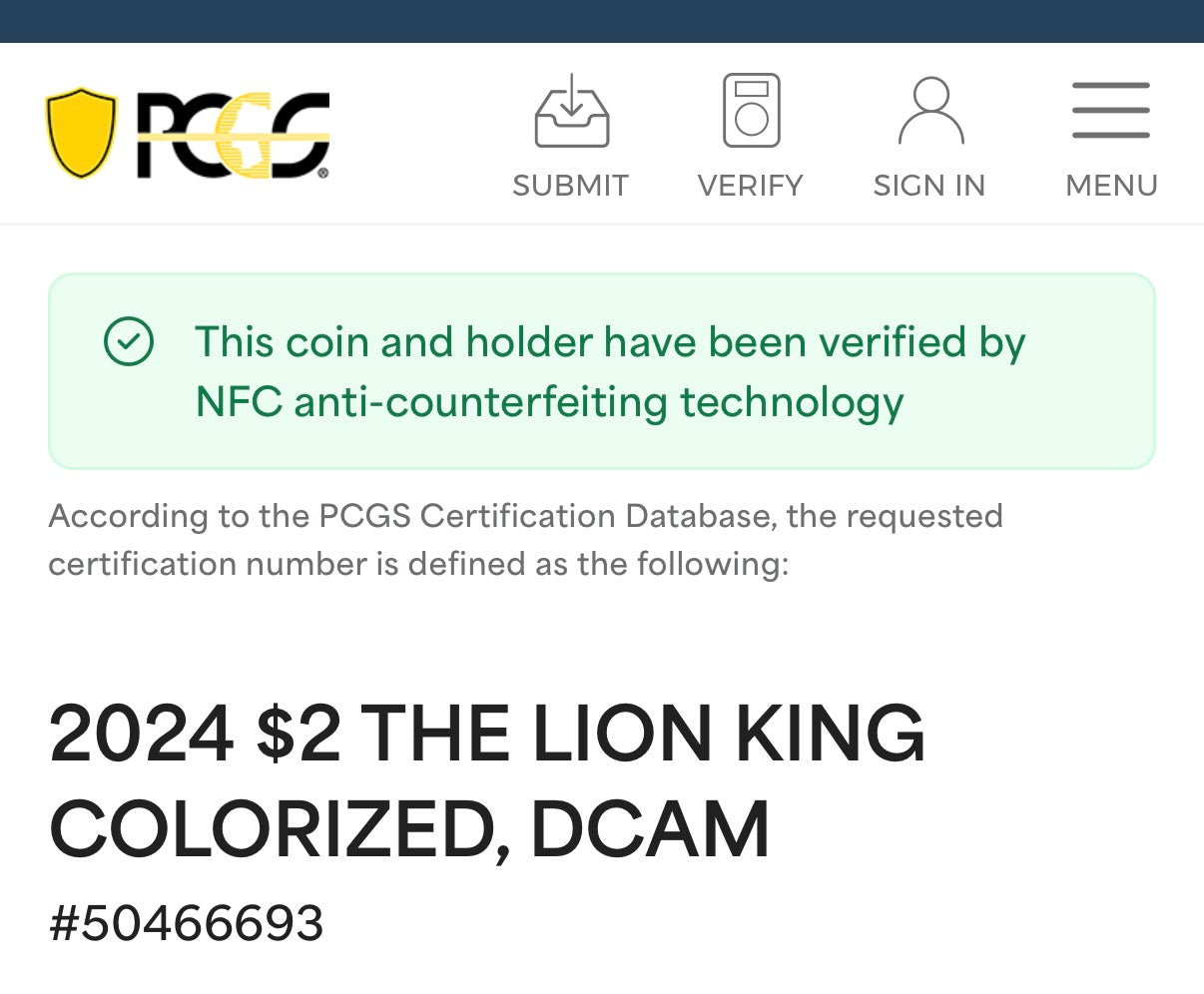The image size is (1204, 994).
Task: Click the green verification checkmark icon
Action: tap(128, 342)
